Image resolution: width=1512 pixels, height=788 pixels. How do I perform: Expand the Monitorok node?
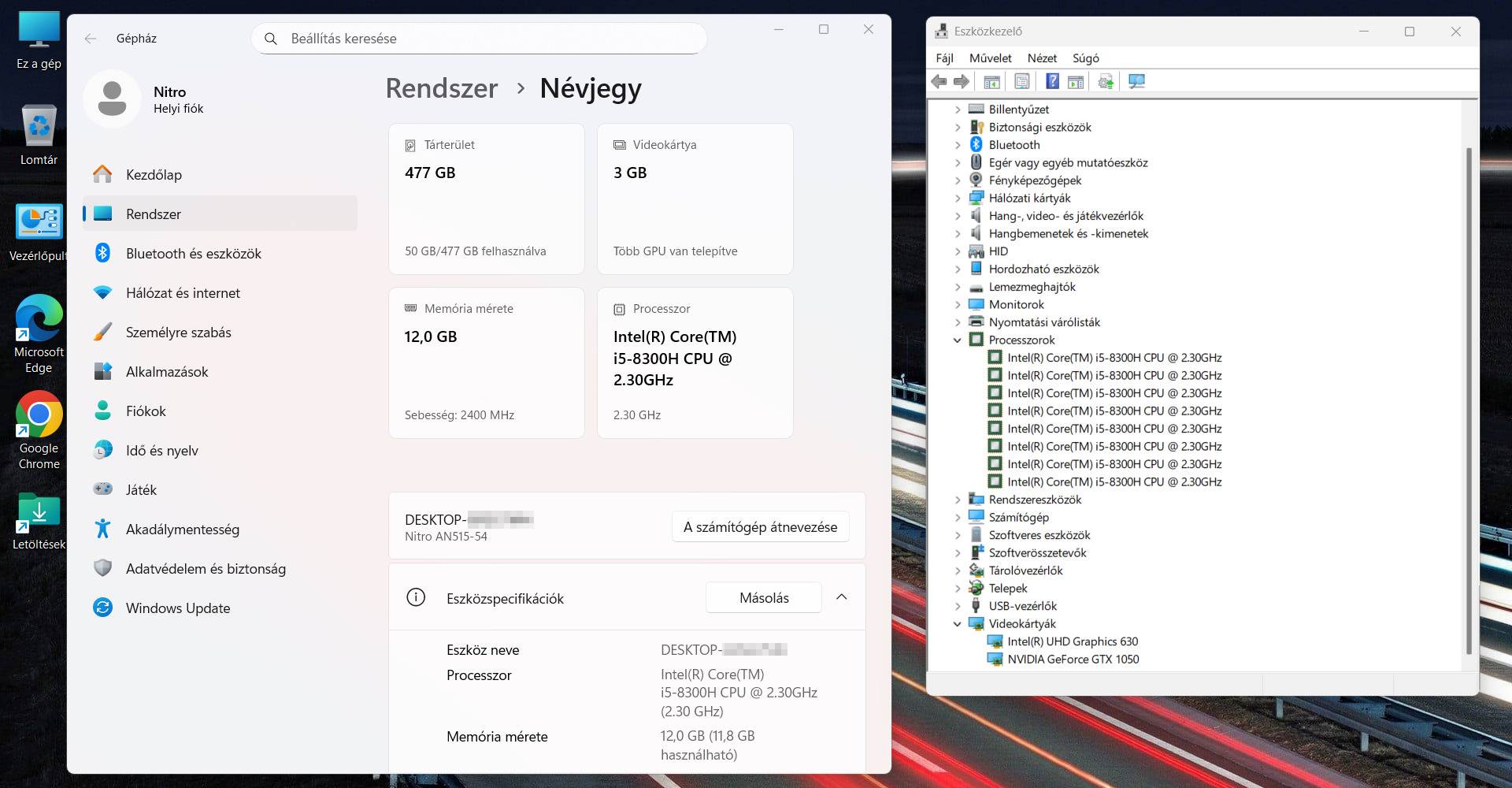coord(958,304)
